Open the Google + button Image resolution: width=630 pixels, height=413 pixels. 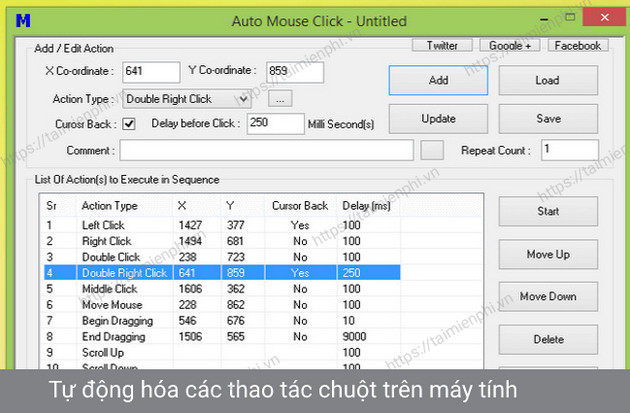pyautogui.click(x=510, y=45)
